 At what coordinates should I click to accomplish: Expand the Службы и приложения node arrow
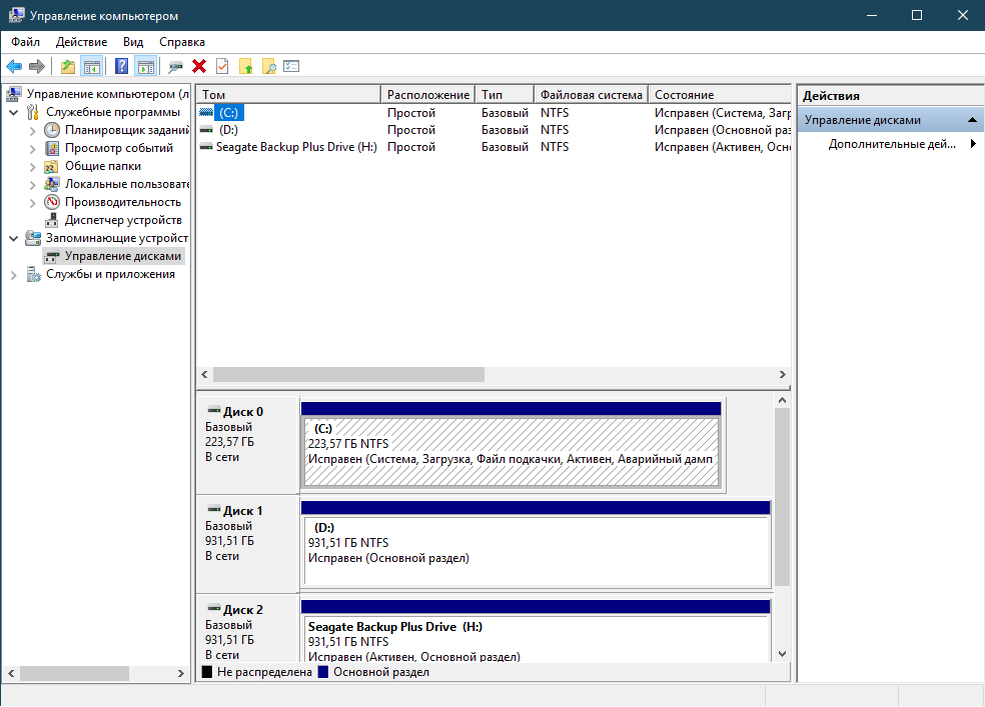pyautogui.click(x=14, y=275)
